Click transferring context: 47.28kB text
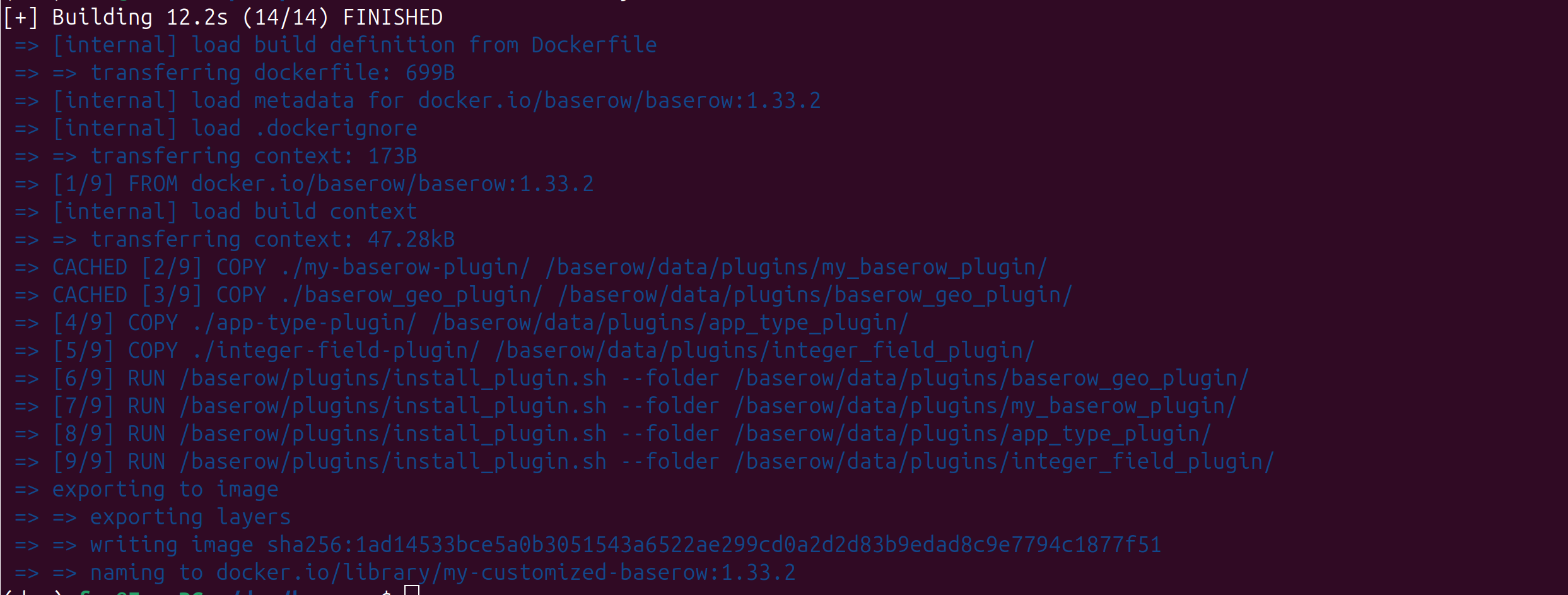The width and height of the screenshot is (1568, 595). coord(272,239)
